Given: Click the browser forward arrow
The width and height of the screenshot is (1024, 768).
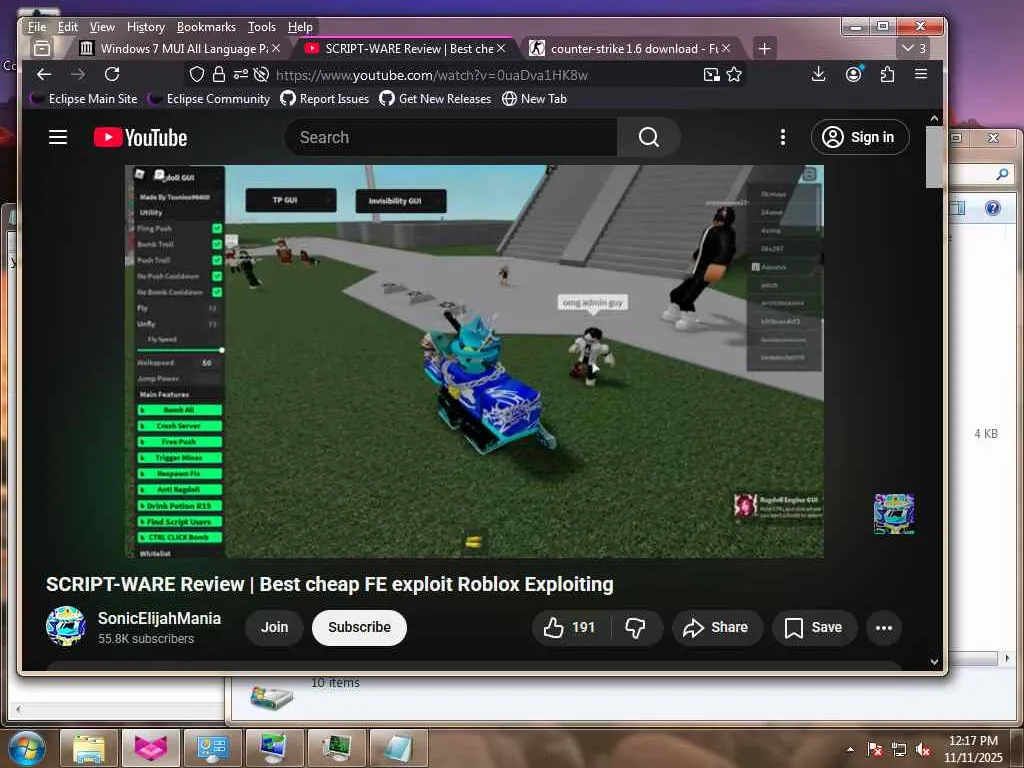Looking at the screenshot, I should pos(78,74).
